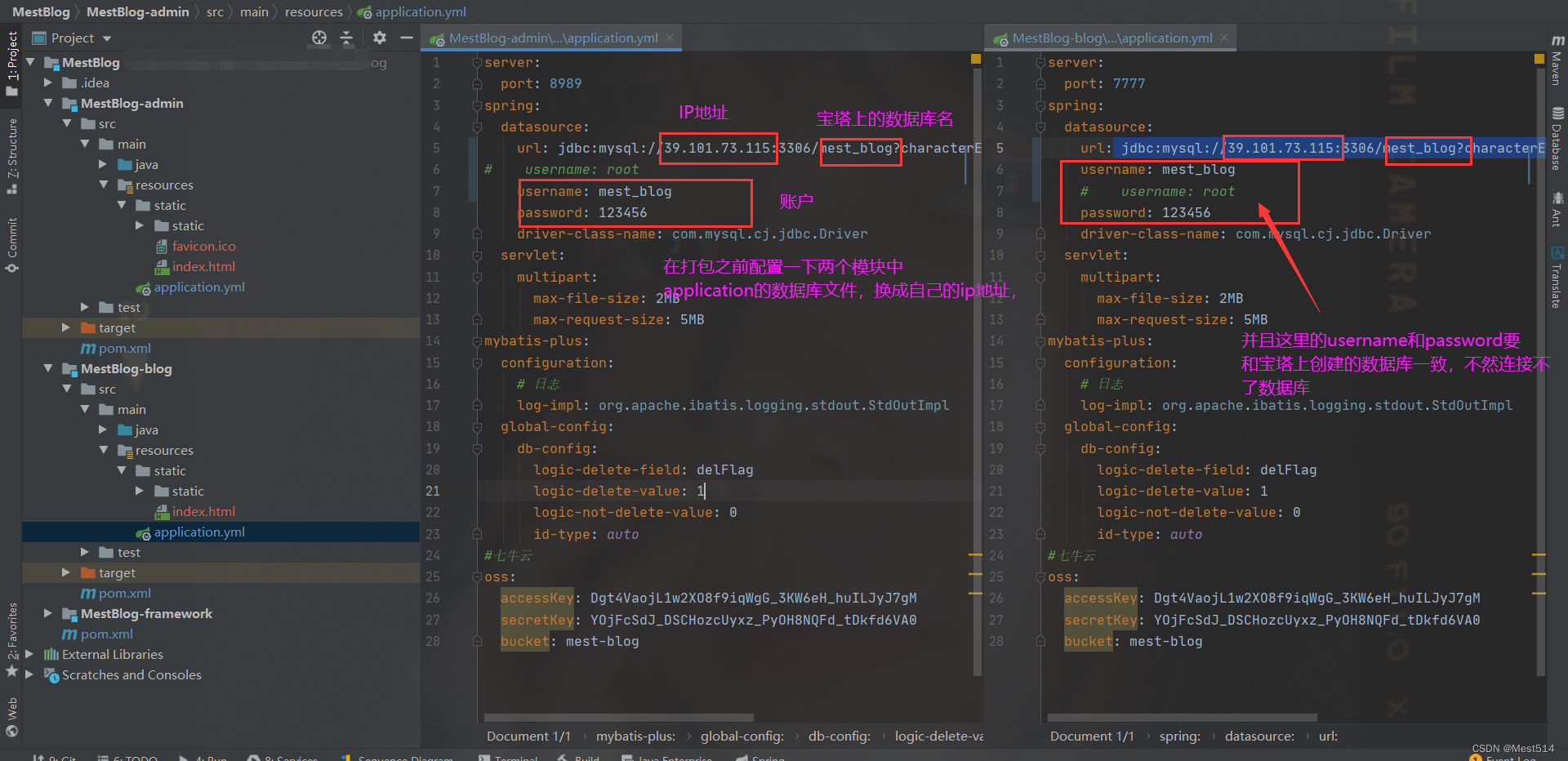This screenshot has height=761, width=1568.
Task: Open Project panel settings gear
Action: tap(380, 38)
